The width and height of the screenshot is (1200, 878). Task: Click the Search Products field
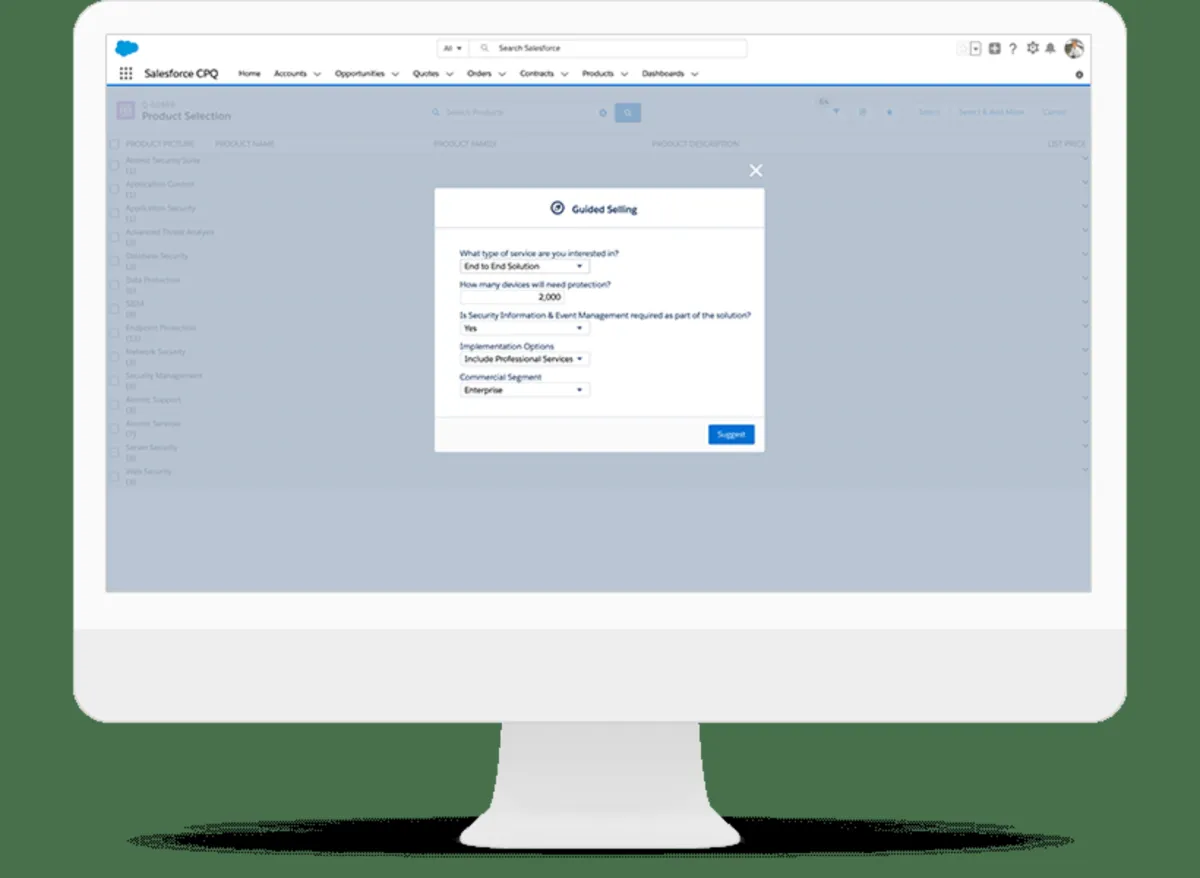[520, 113]
